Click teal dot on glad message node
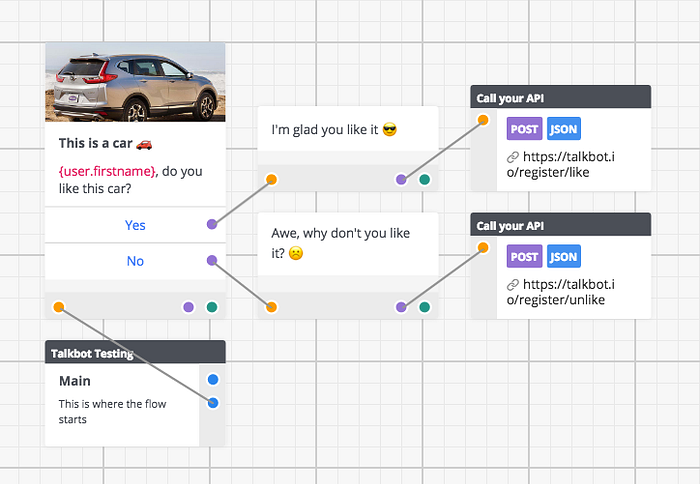700x484 pixels. [425, 179]
